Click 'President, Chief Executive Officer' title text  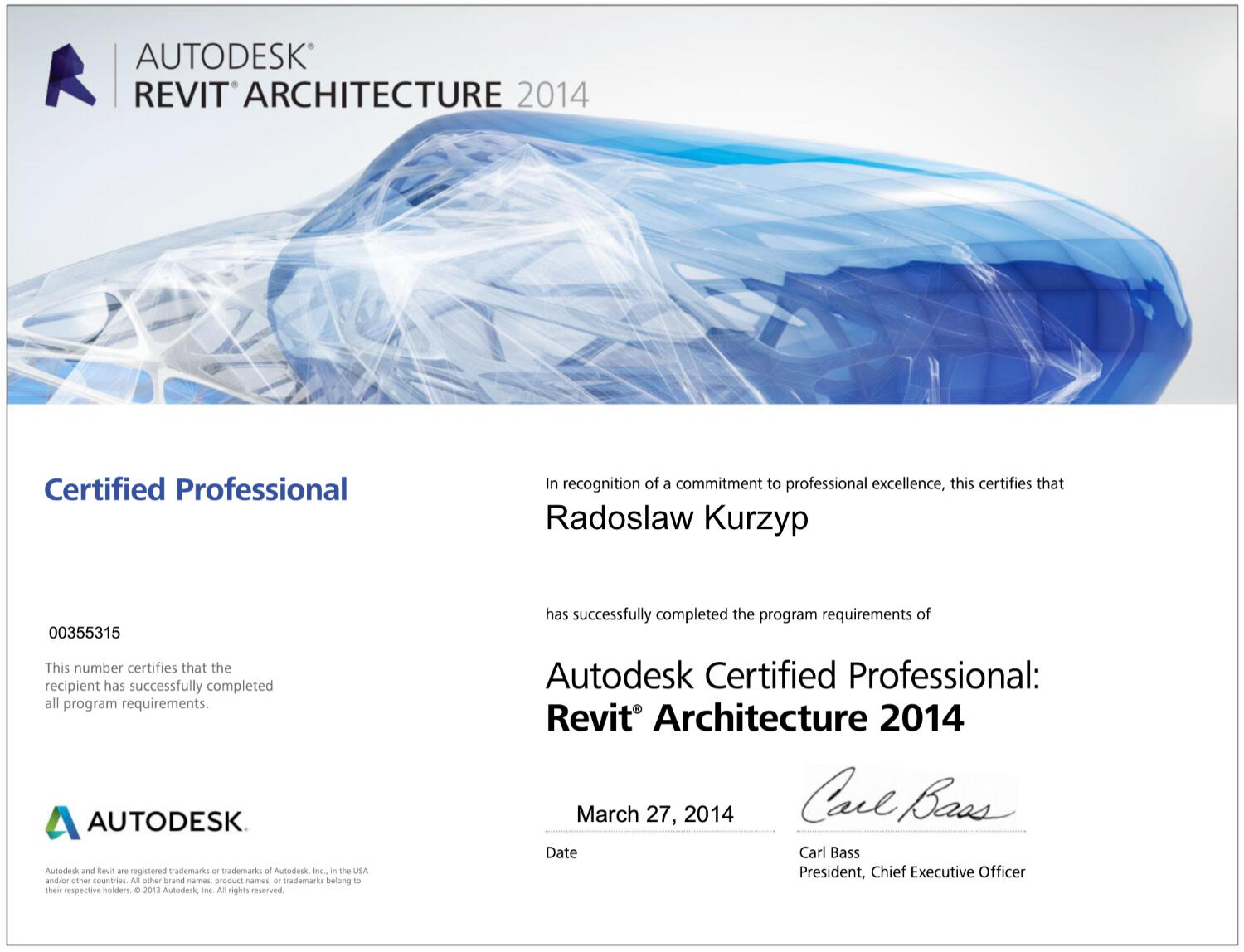pyautogui.click(x=912, y=872)
